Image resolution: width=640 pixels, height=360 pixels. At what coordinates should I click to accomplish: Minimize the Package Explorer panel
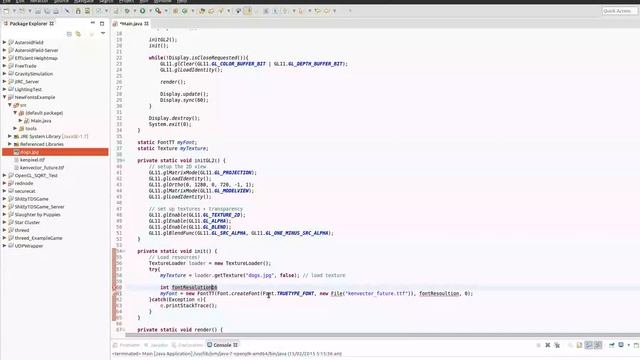click(93, 23)
